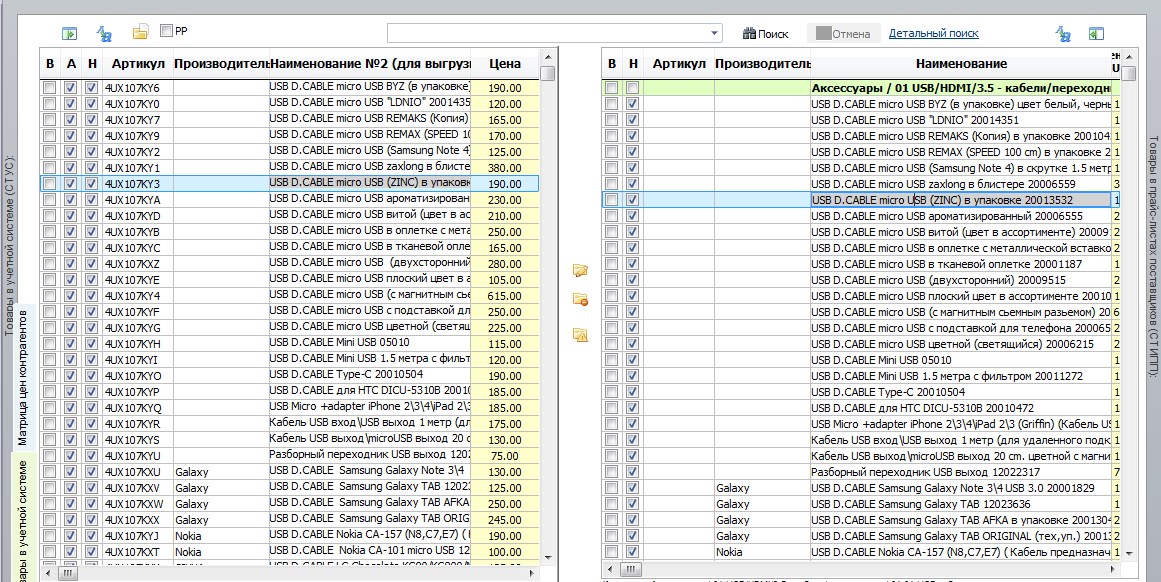Click the sort A-Z icon above left table
This screenshot has height=582, width=1161.
[104, 33]
